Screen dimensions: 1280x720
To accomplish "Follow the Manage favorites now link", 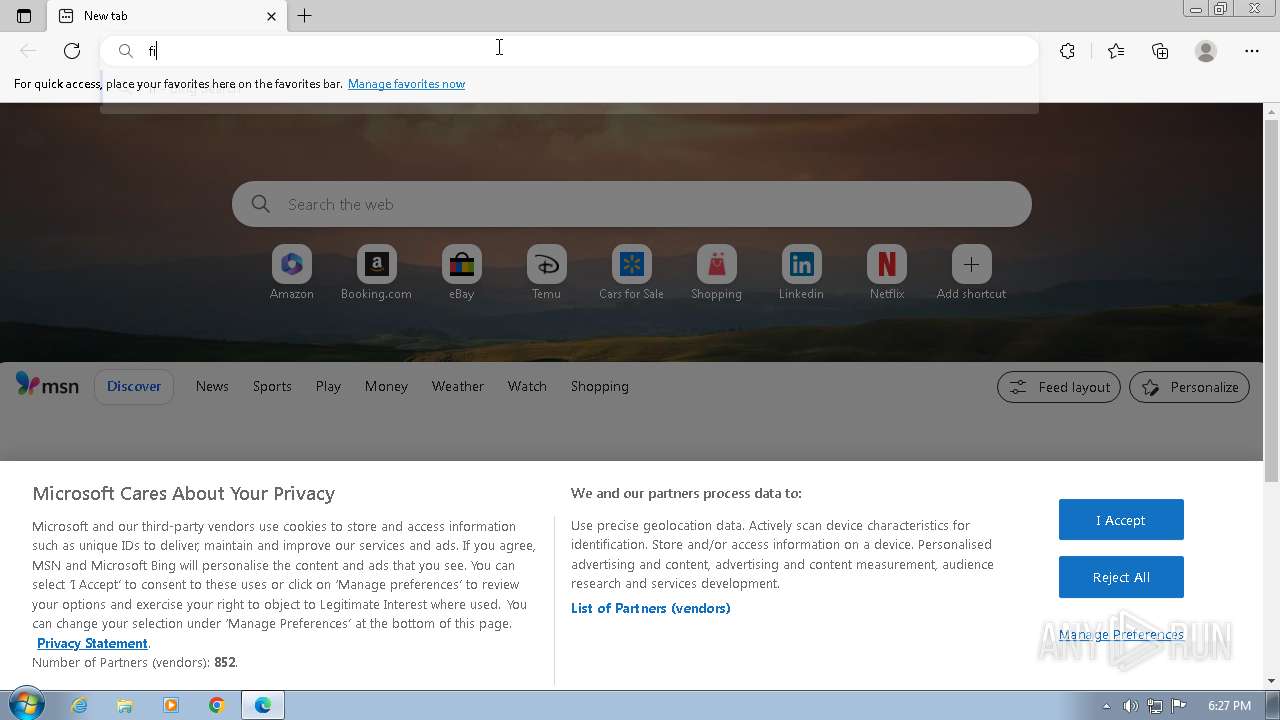I will (406, 84).
